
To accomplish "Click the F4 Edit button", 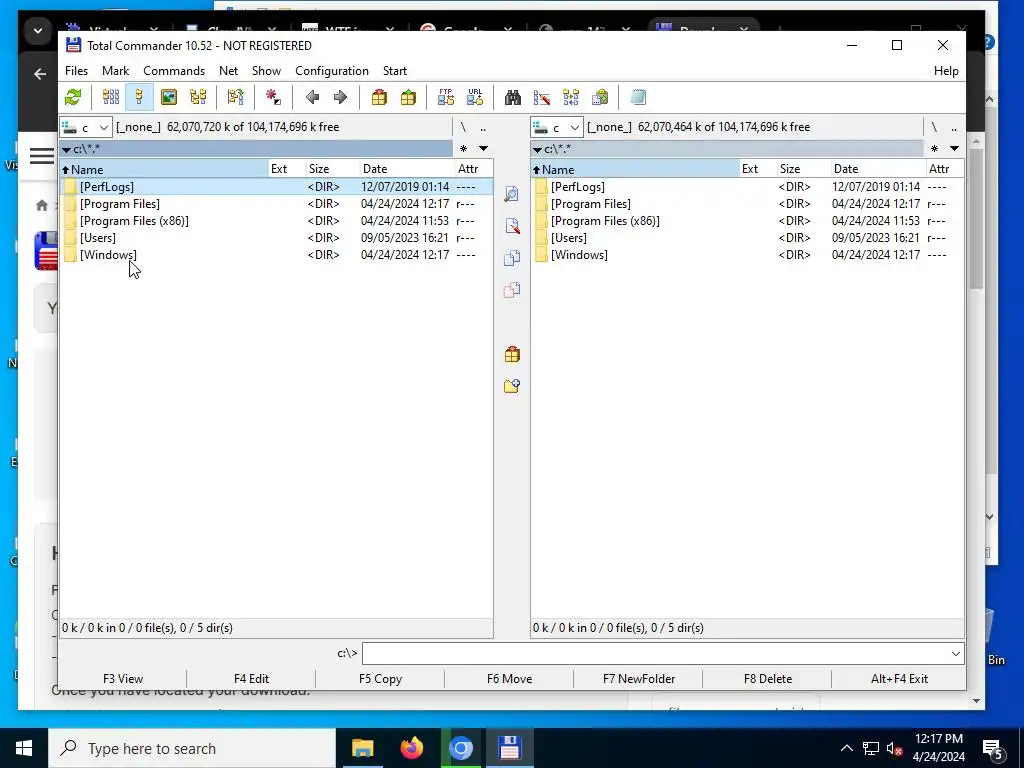I will click(x=251, y=679).
